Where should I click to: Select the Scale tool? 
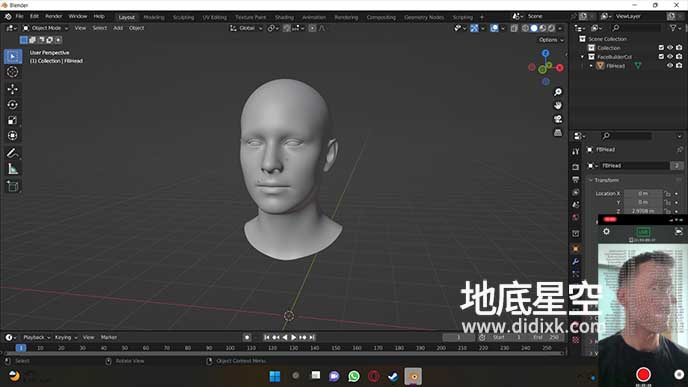click(13, 120)
